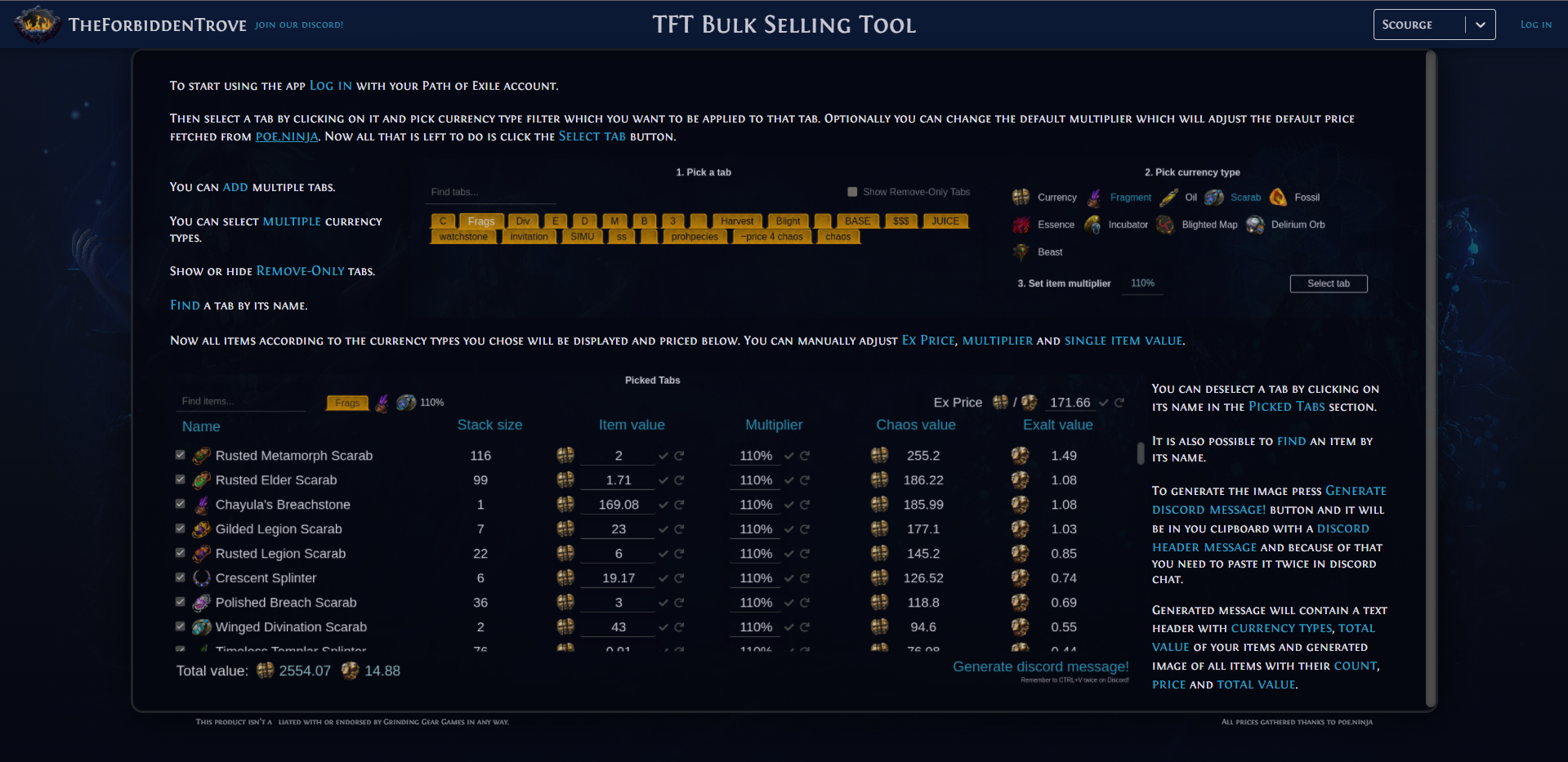Edit the item multiplier 110% field
Screen dimensions: 1568x762
pos(1142,283)
